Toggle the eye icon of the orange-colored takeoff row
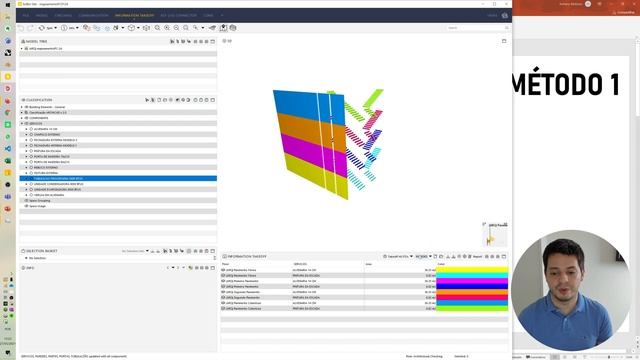640x360 pixels. 223,292
